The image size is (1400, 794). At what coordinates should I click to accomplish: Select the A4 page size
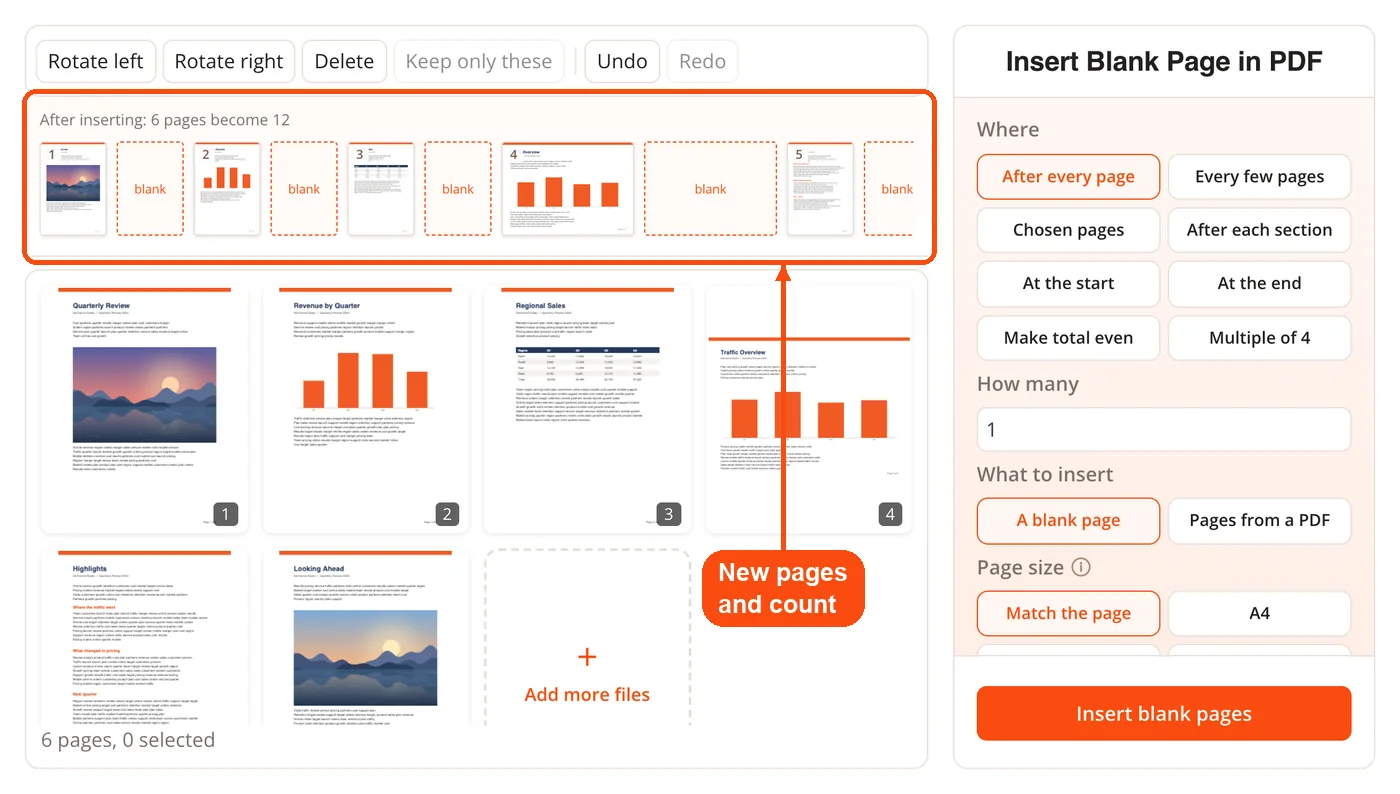click(1259, 614)
